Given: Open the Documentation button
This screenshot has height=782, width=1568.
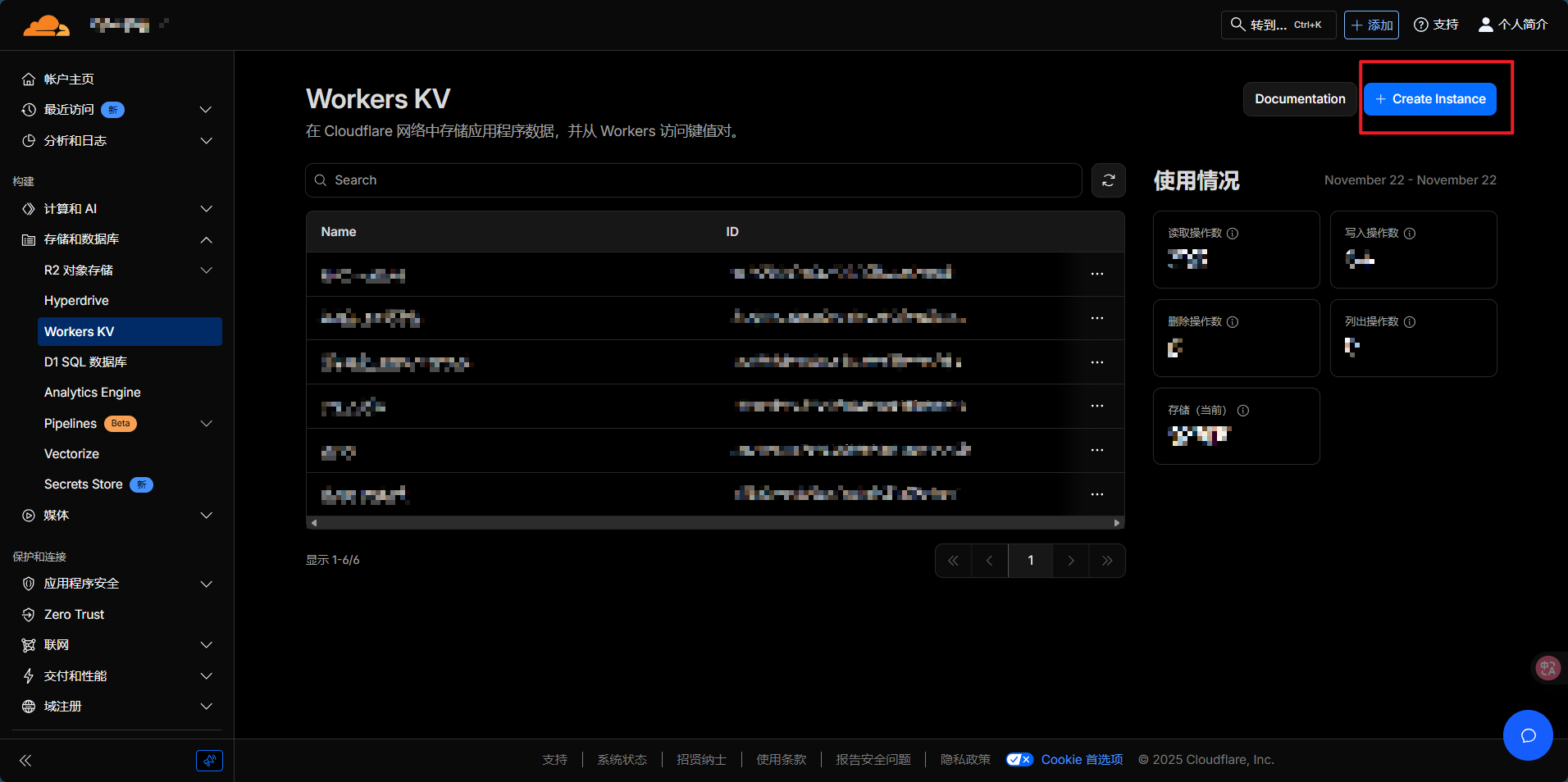Looking at the screenshot, I should [x=1299, y=99].
